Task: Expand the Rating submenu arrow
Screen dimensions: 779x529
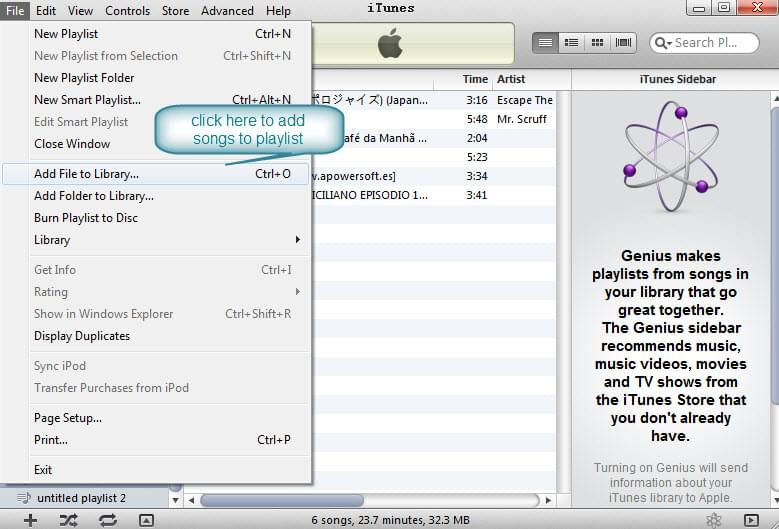Action: [298, 292]
